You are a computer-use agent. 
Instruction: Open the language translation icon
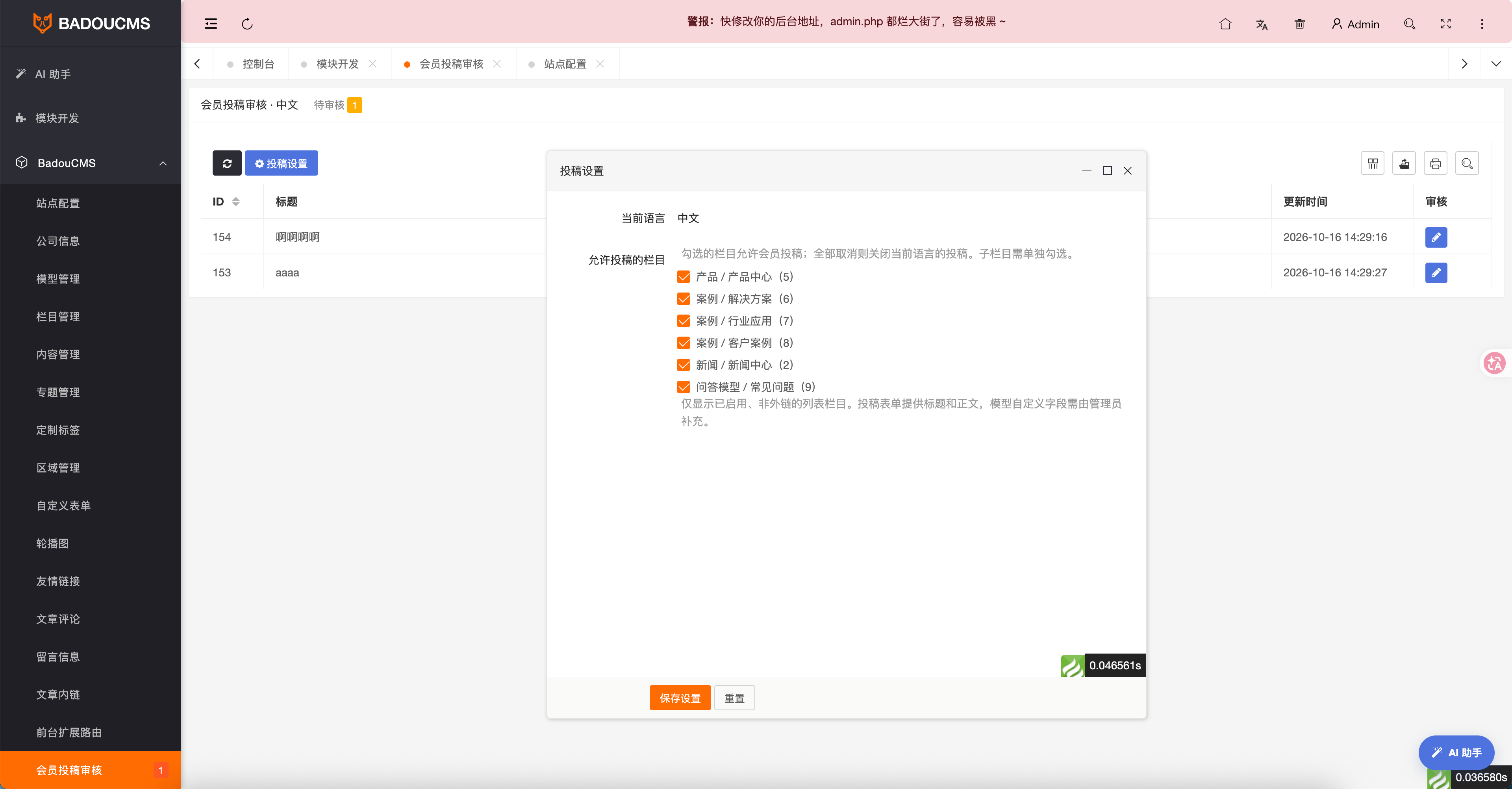coord(1262,24)
